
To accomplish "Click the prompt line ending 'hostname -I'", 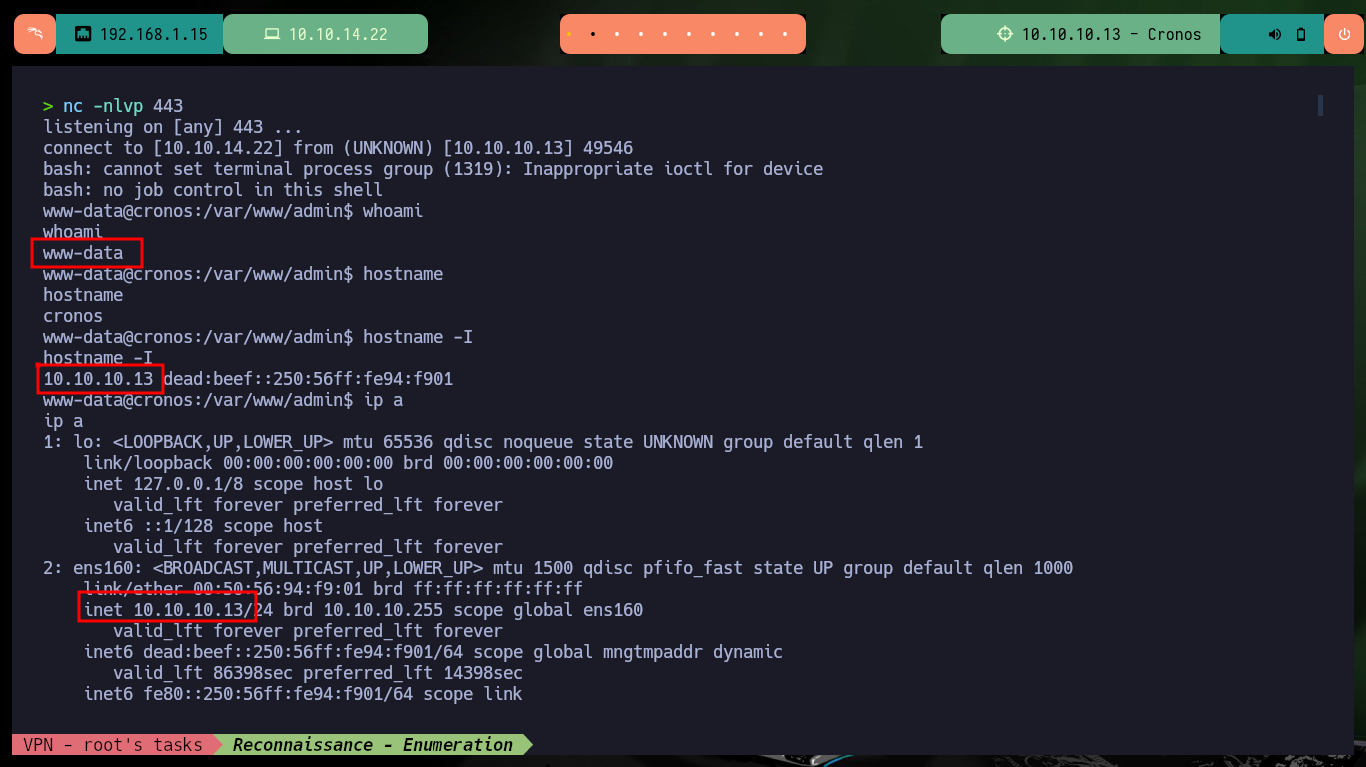I will click(258, 337).
